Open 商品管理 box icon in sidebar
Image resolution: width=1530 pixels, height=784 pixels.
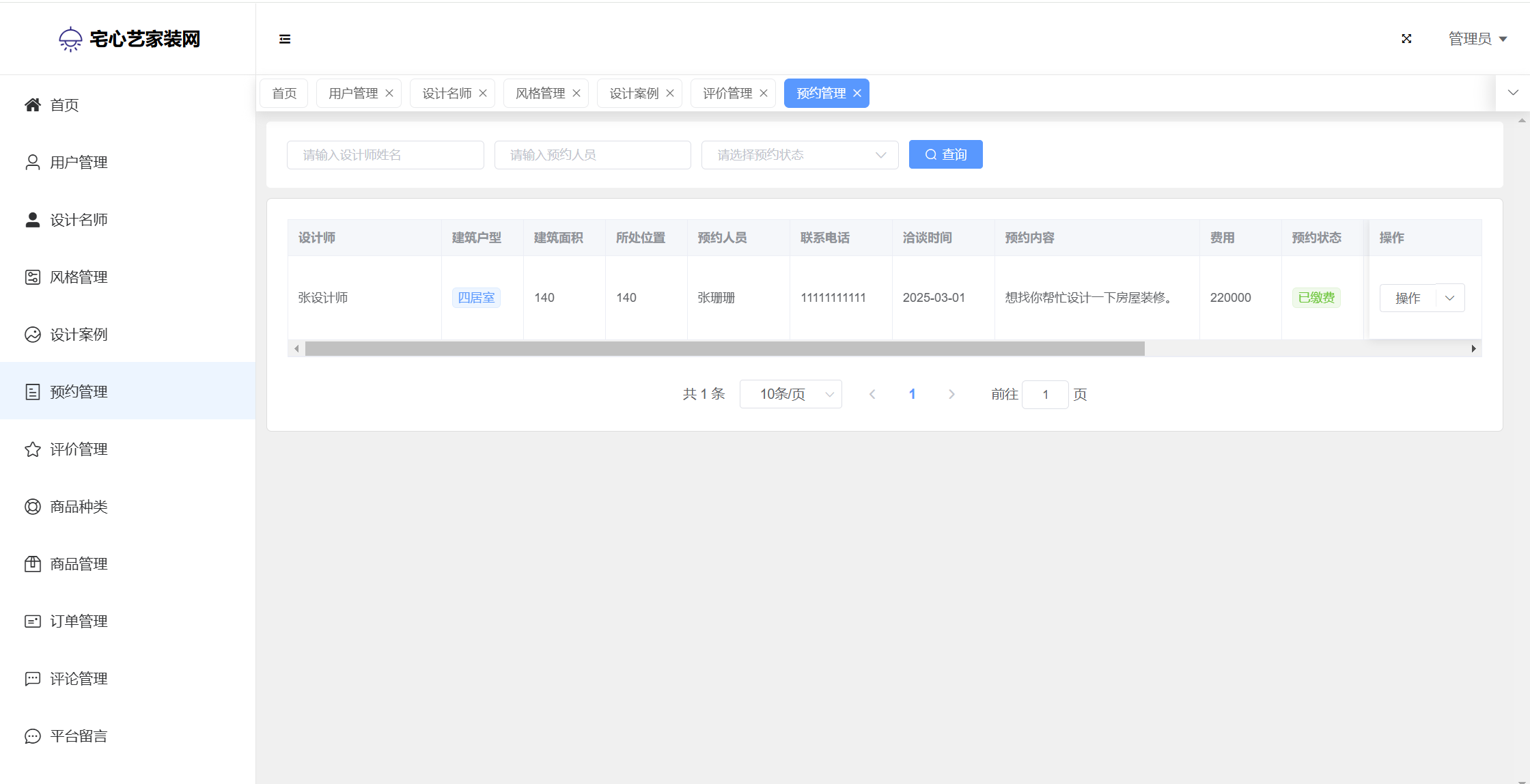coord(33,564)
